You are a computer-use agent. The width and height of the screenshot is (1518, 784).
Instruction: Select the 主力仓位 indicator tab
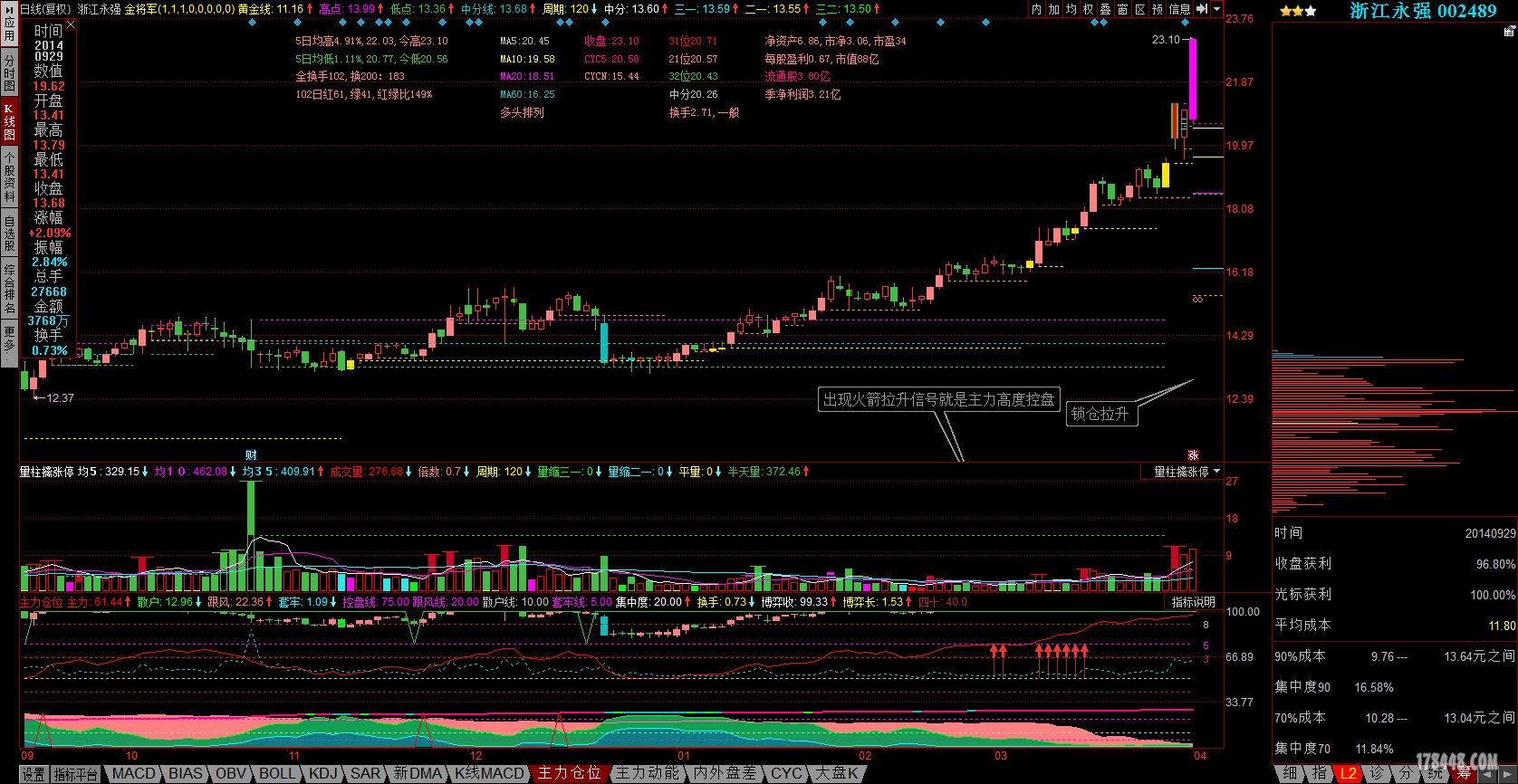click(569, 774)
